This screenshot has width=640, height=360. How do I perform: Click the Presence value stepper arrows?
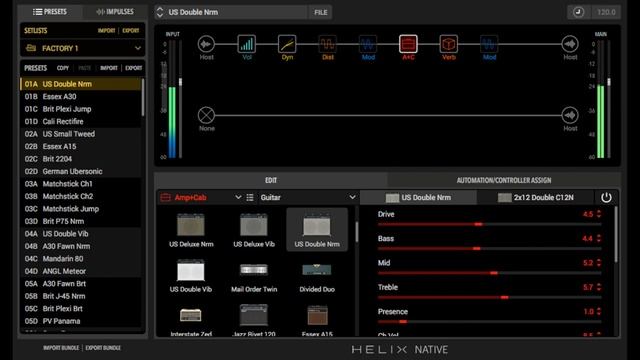coord(599,311)
